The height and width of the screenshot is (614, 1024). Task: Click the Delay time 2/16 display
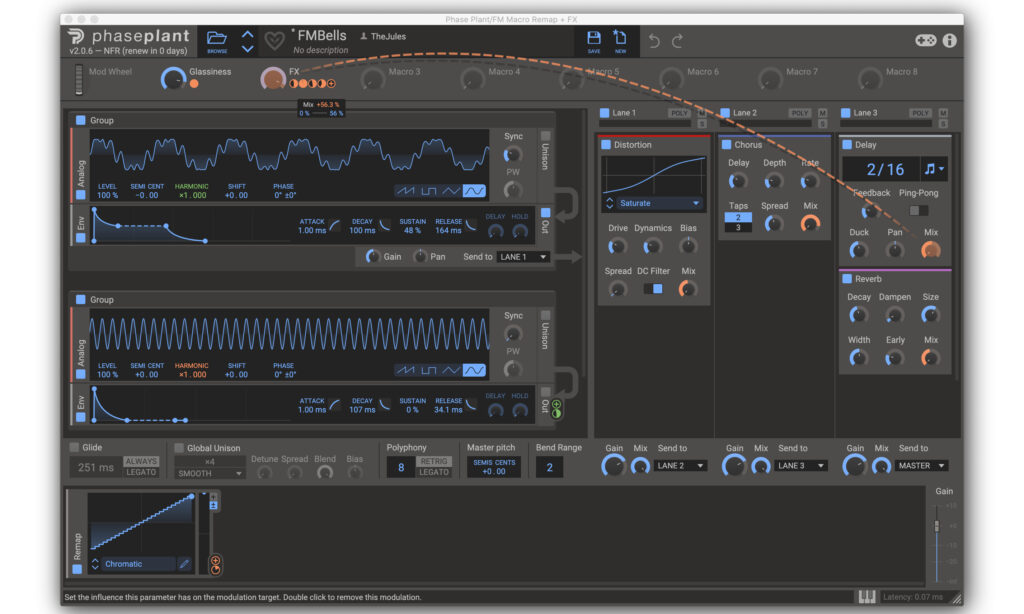point(882,169)
